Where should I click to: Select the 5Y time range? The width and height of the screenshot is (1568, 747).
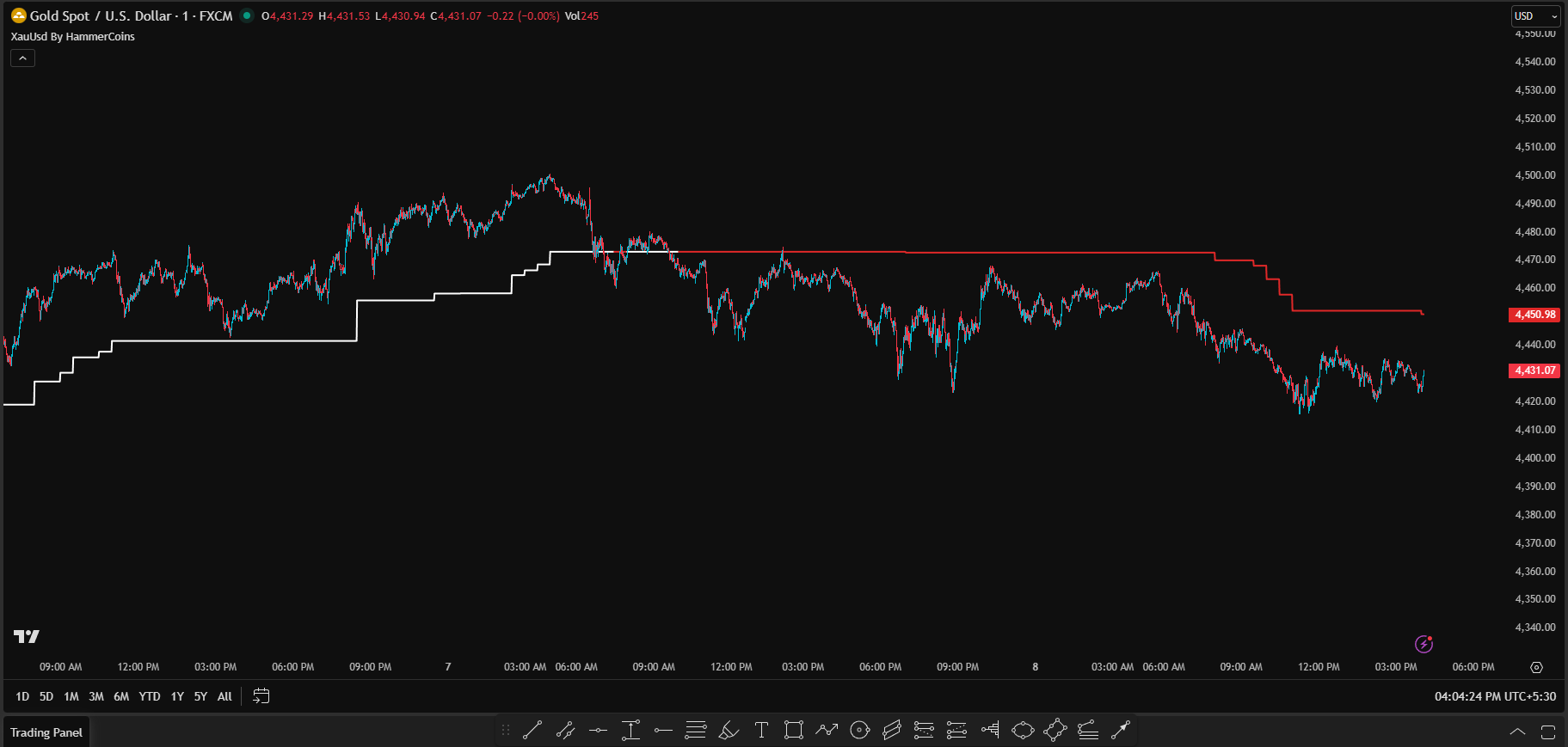200,696
